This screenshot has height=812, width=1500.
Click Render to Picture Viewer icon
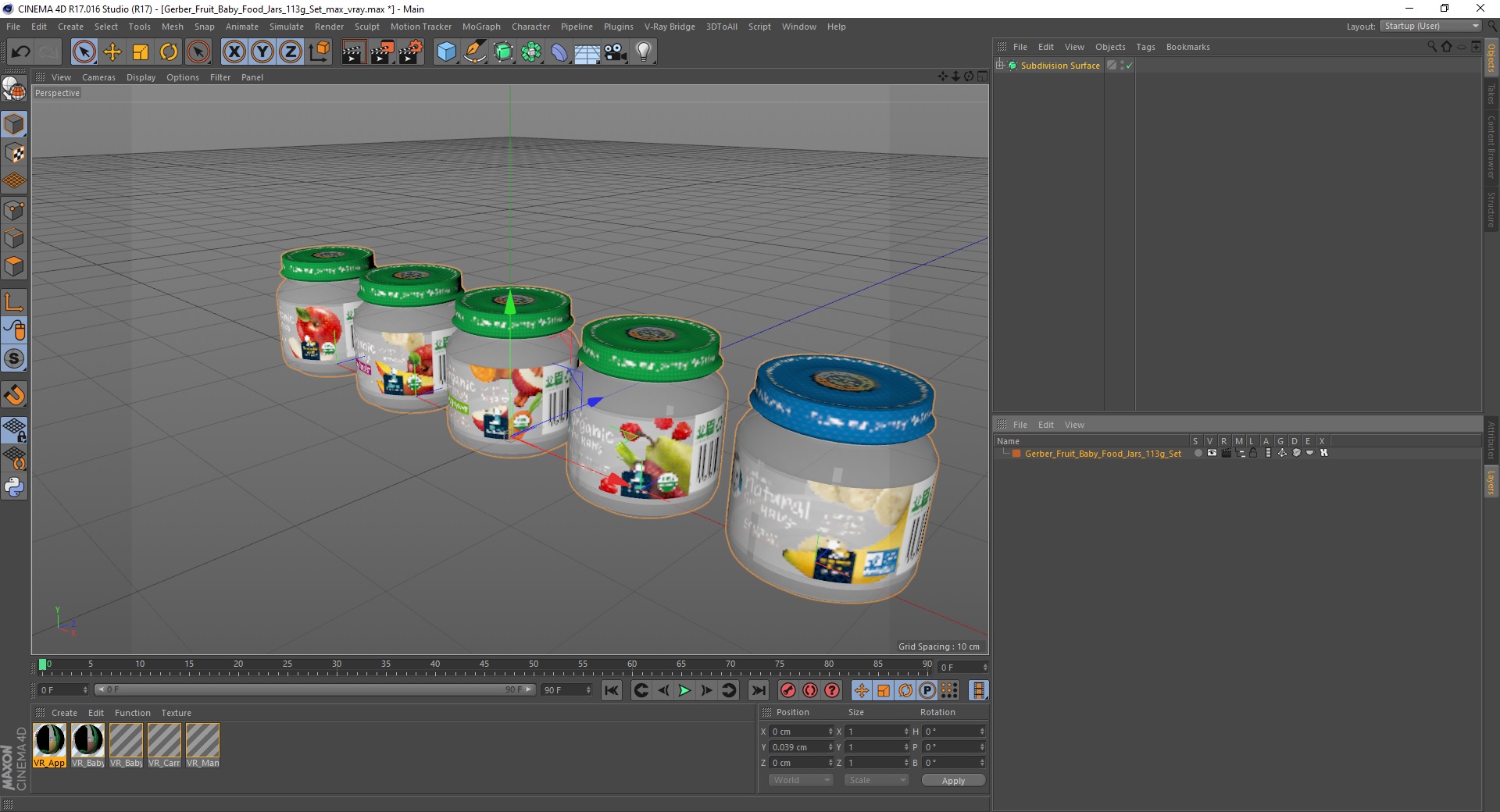(x=382, y=52)
